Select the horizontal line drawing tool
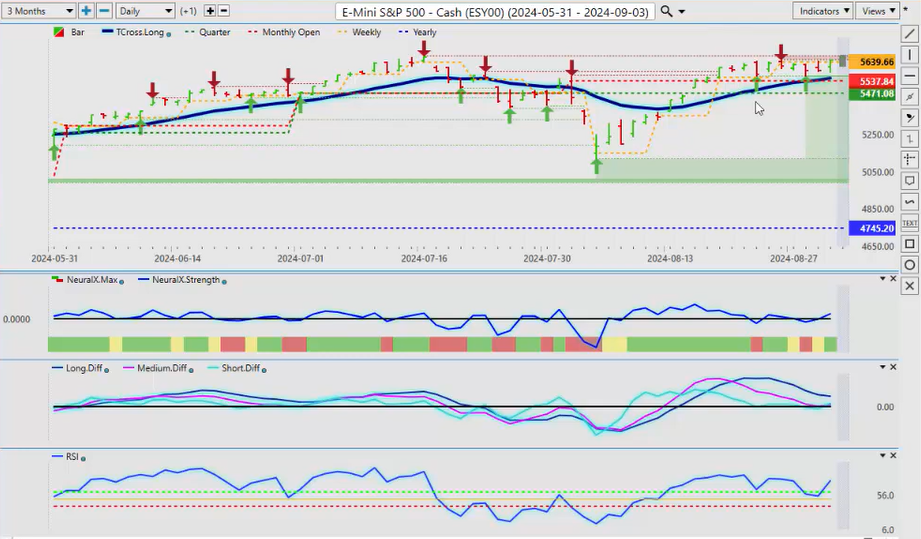Screen dimensions: 921x539 (909, 75)
